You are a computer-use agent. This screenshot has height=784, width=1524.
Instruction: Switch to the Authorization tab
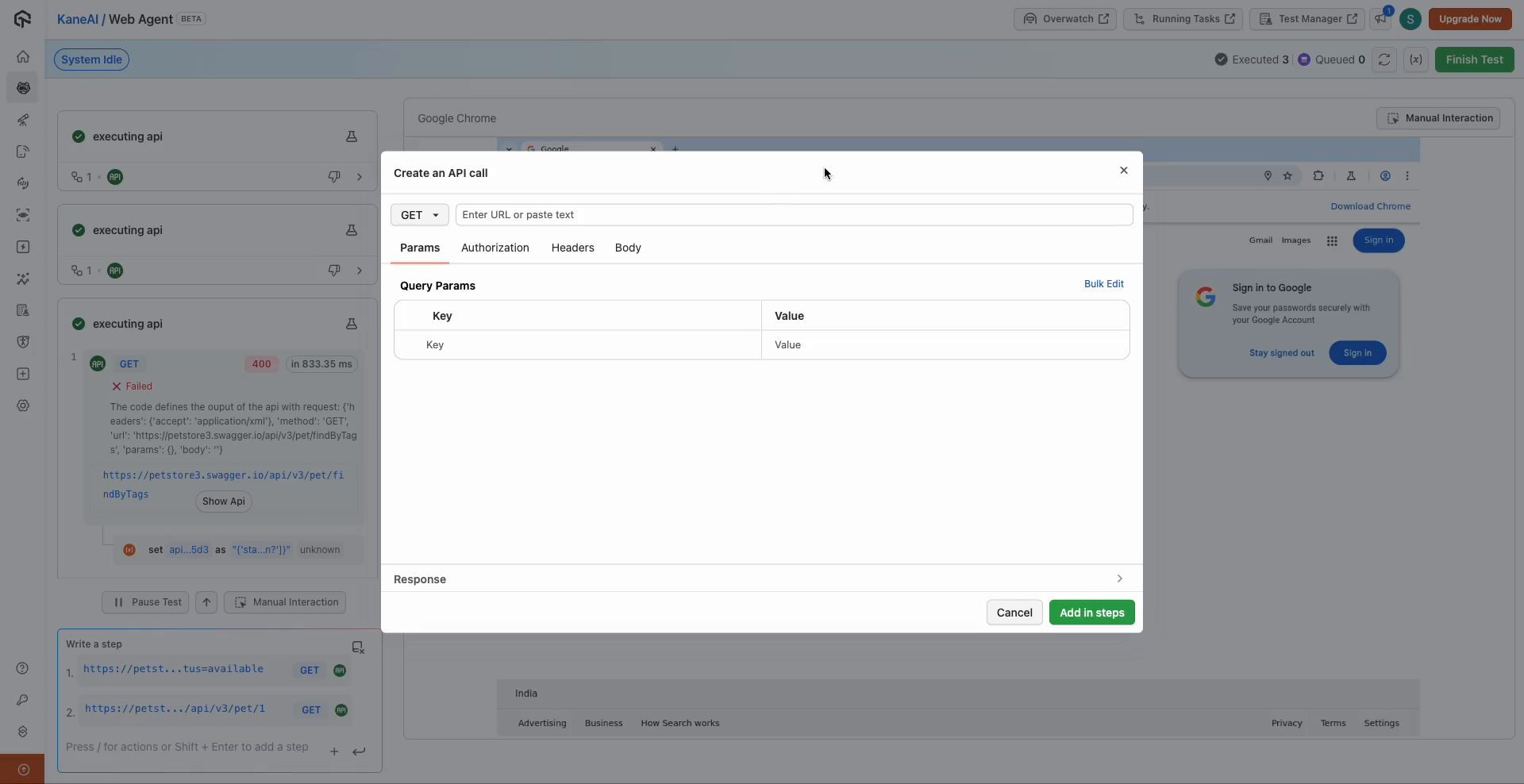(x=495, y=248)
